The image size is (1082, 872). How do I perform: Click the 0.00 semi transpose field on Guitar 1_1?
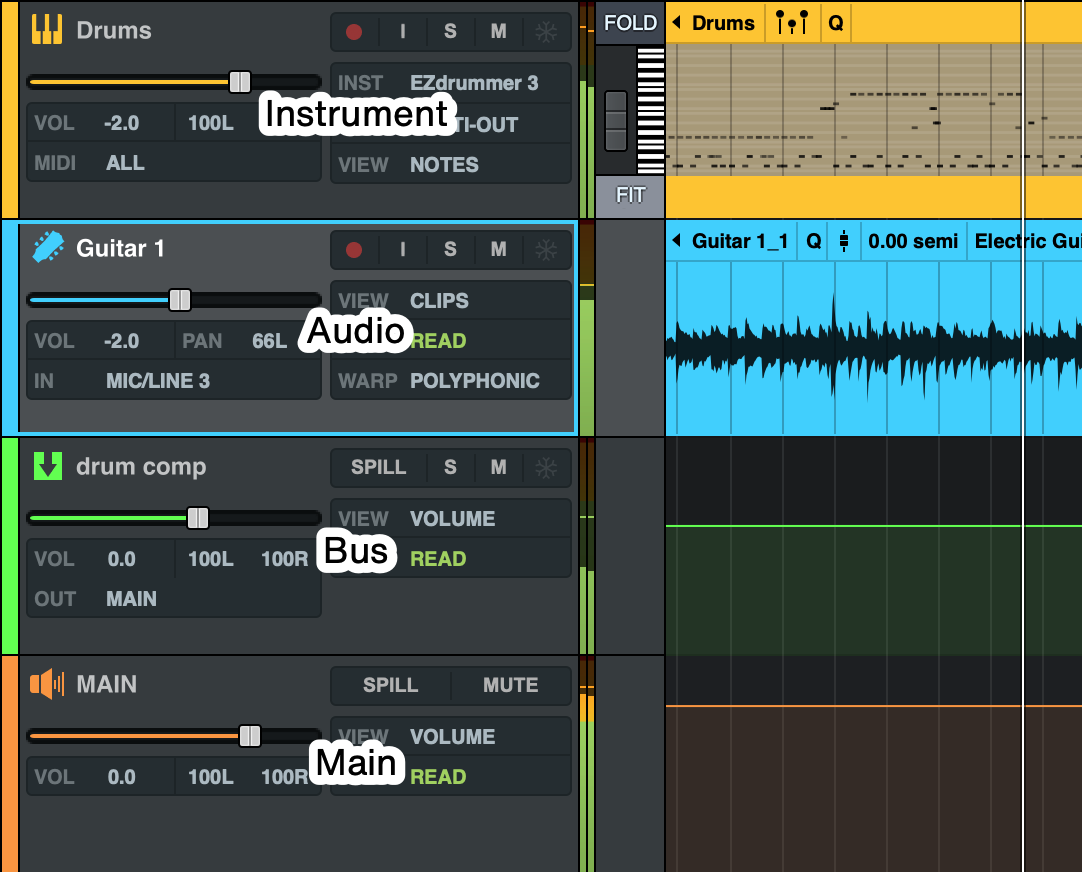coord(912,240)
